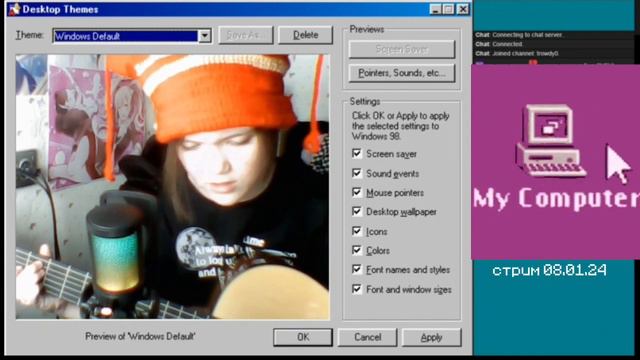
Task: Open Pointers, Sounds, etc. preview
Action: click(x=402, y=73)
